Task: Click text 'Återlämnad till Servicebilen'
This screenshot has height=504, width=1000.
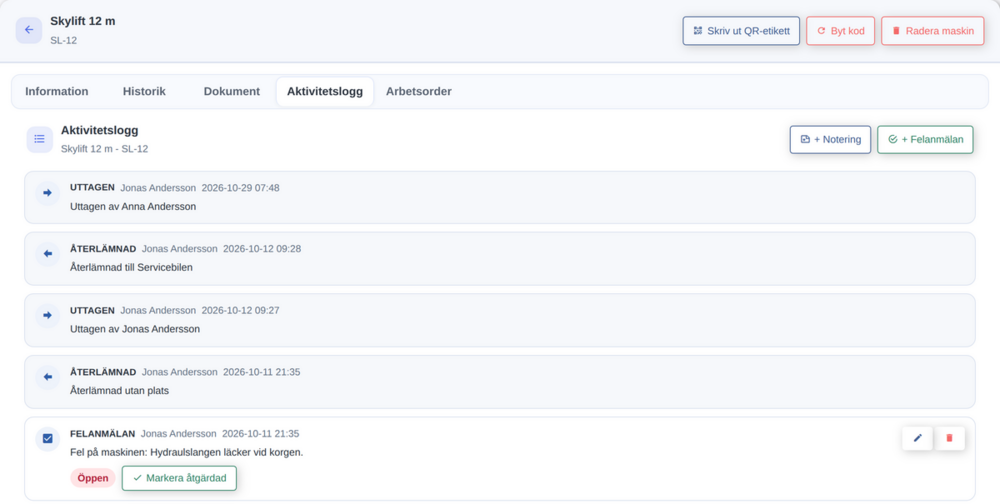Action: coord(131,267)
